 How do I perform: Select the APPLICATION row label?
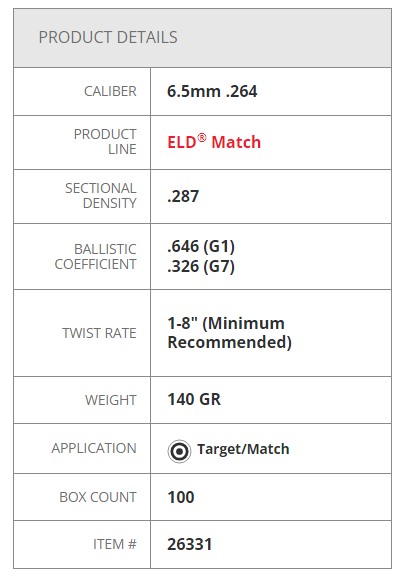(x=94, y=448)
